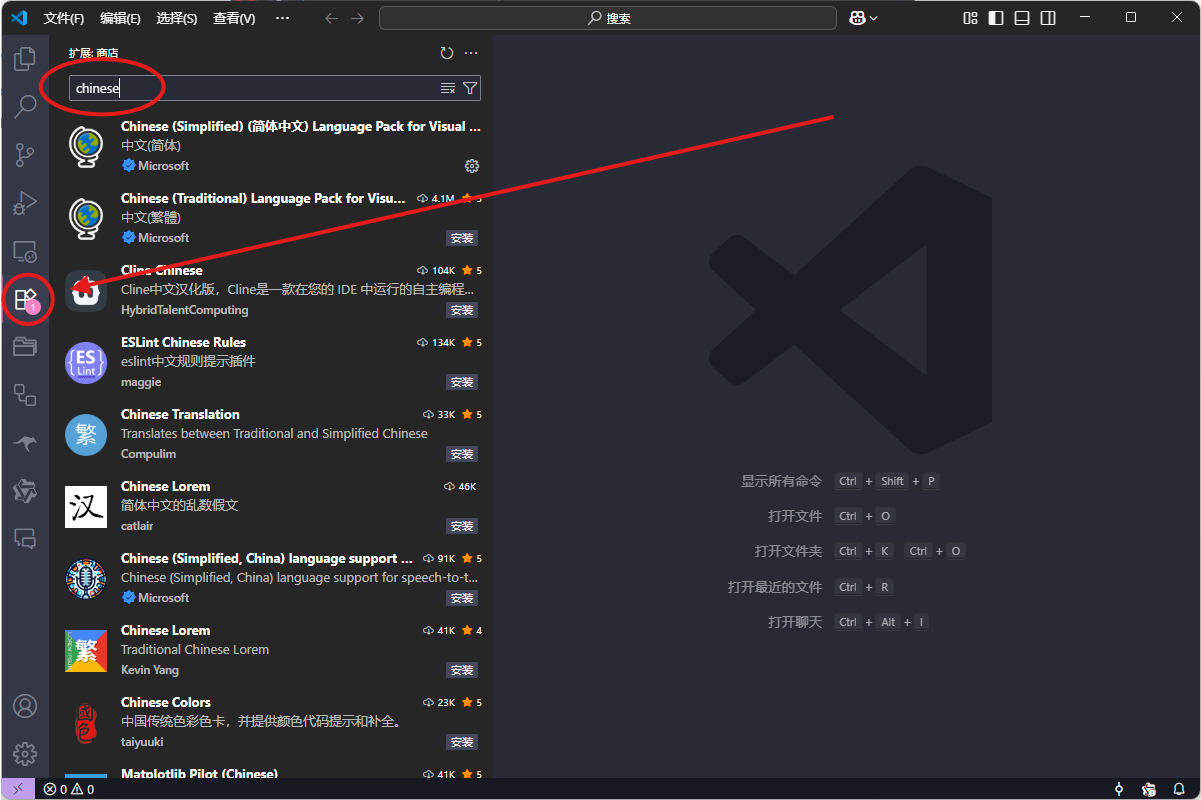Open Source Control view in activity bar
1201x800 pixels.
(25, 154)
